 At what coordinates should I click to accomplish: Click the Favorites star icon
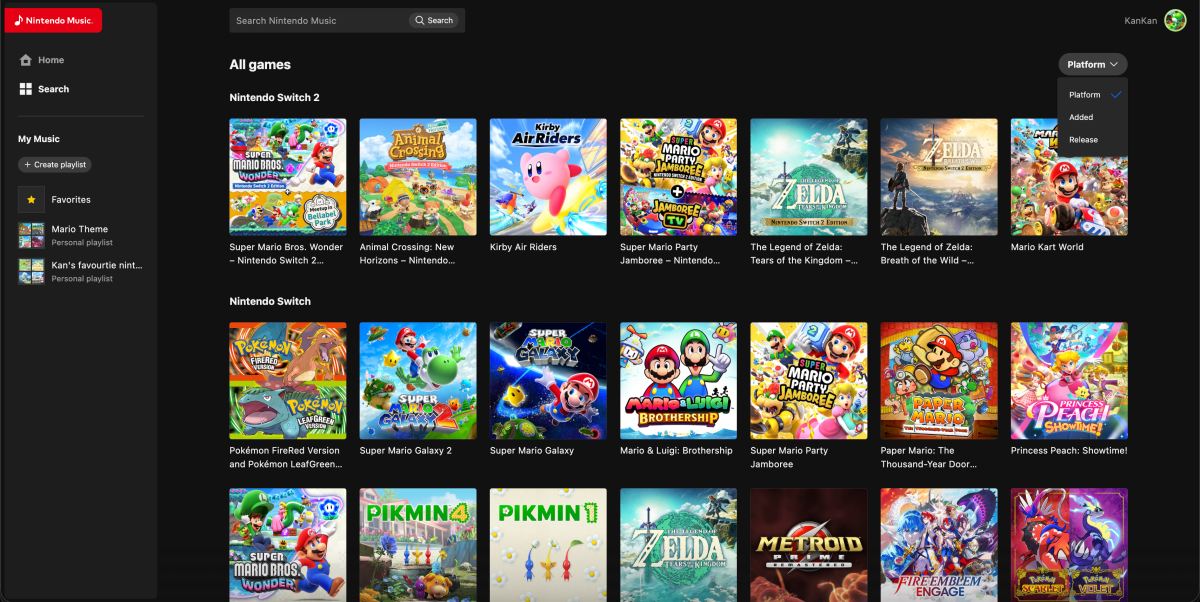tap(31, 200)
